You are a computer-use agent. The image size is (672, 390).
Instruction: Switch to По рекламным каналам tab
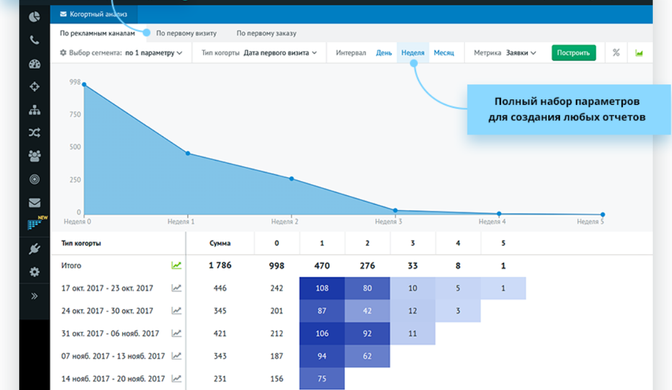[97, 33]
